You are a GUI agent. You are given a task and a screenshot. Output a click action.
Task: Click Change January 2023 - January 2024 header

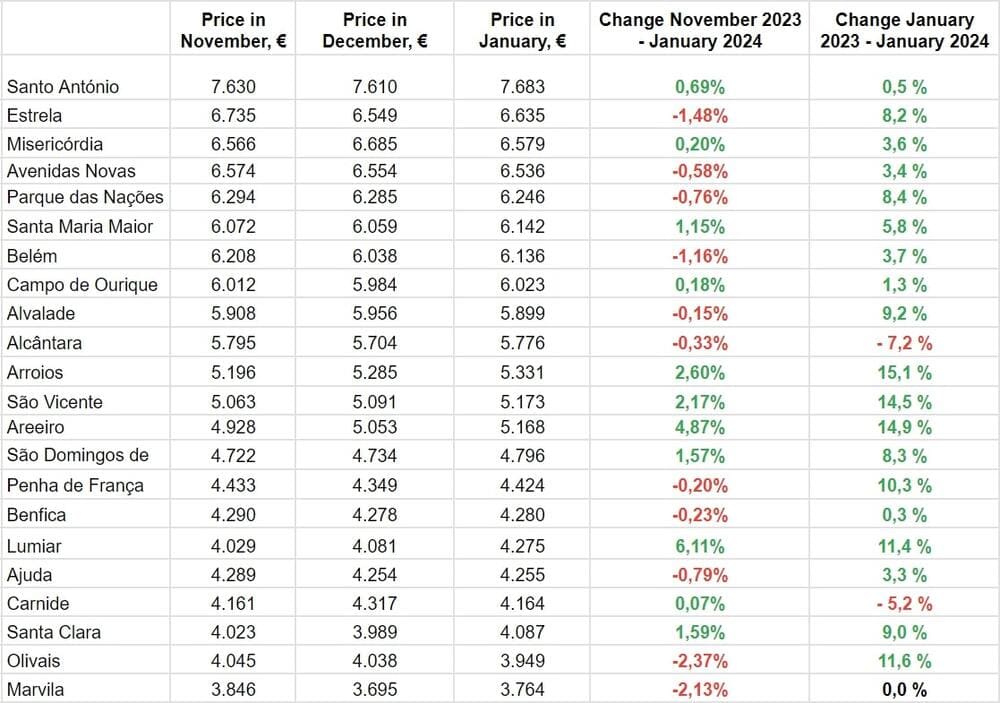[904, 30]
